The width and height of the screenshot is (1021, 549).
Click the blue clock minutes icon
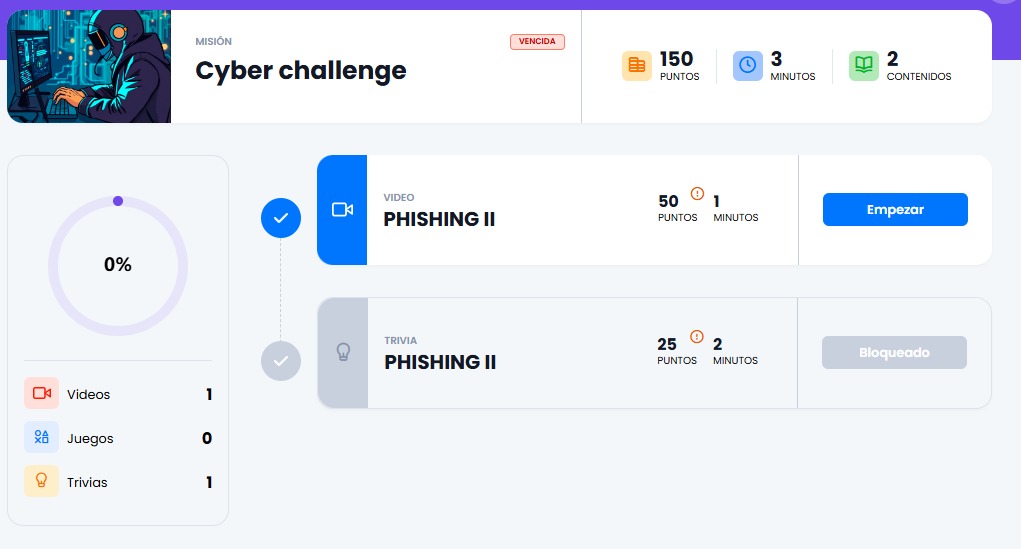click(x=747, y=66)
